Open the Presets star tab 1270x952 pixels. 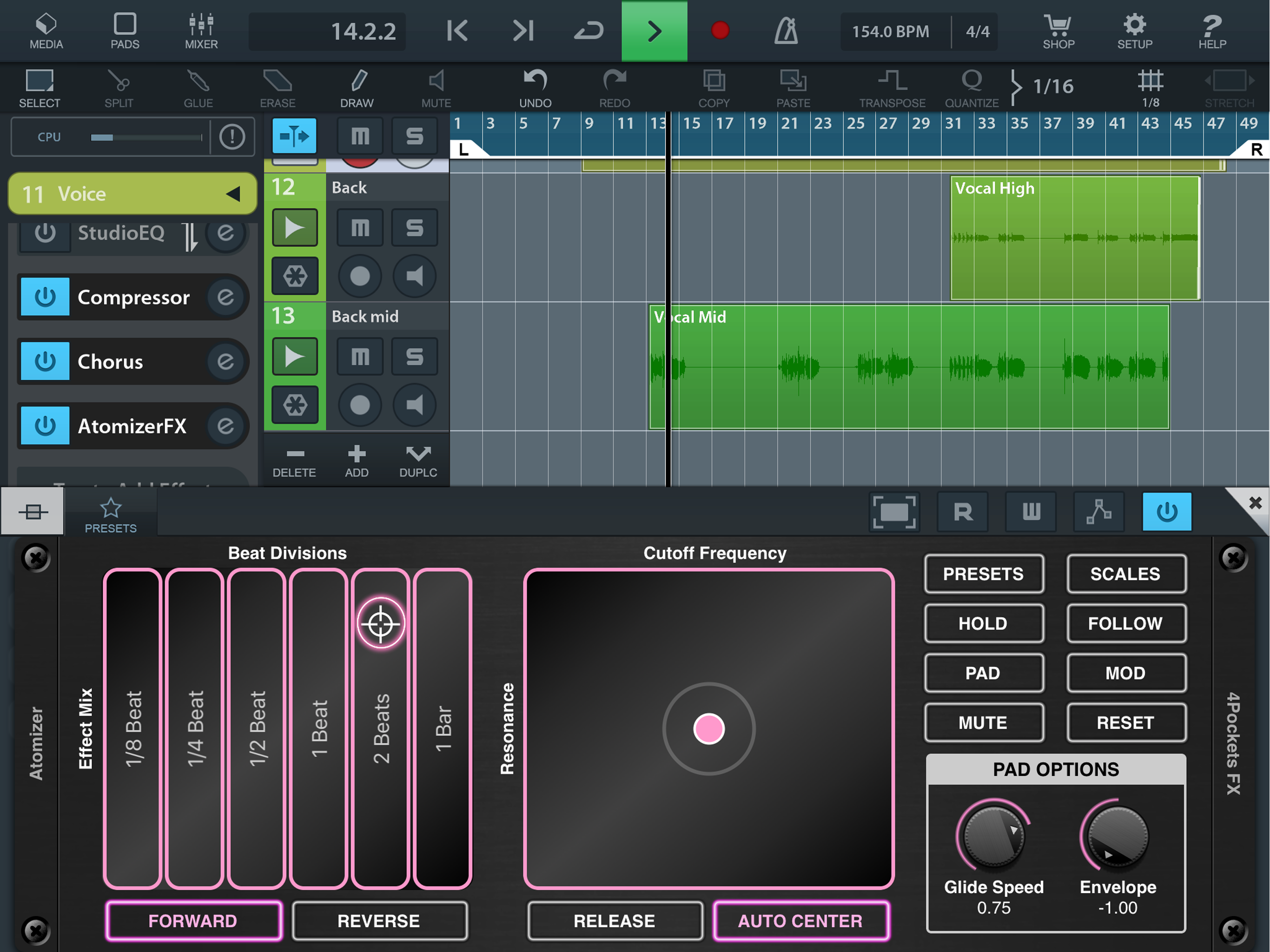(x=110, y=514)
